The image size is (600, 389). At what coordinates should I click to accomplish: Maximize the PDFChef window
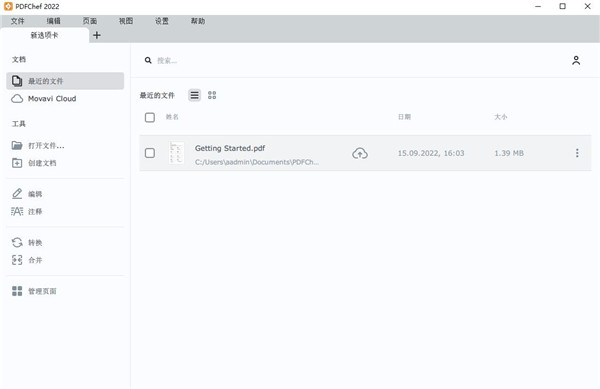coord(562,7)
